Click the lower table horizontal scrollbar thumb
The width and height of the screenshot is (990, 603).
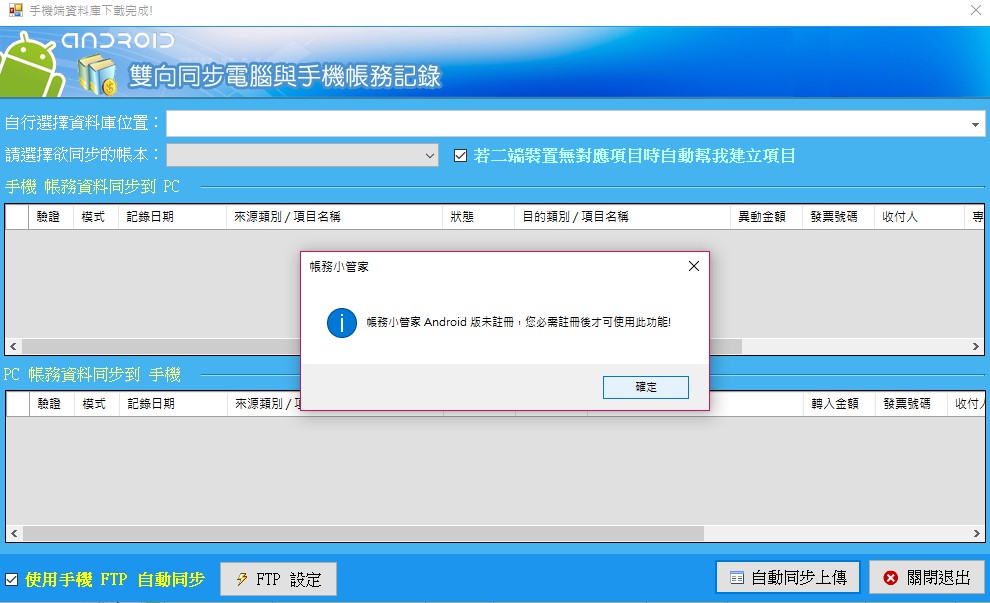click(x=363, y=534)
